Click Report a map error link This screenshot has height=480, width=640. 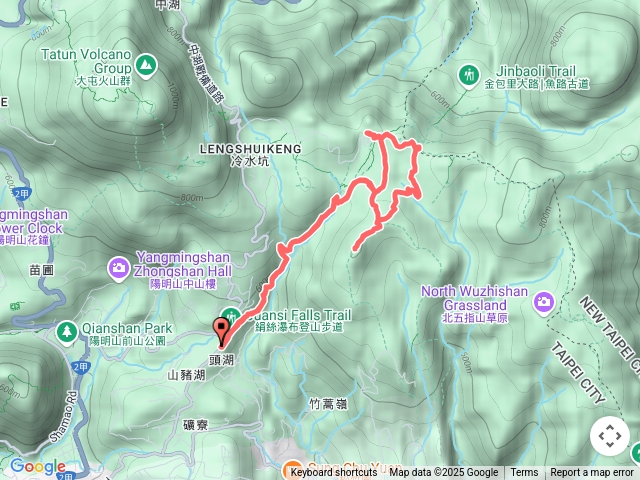point(591,473)
